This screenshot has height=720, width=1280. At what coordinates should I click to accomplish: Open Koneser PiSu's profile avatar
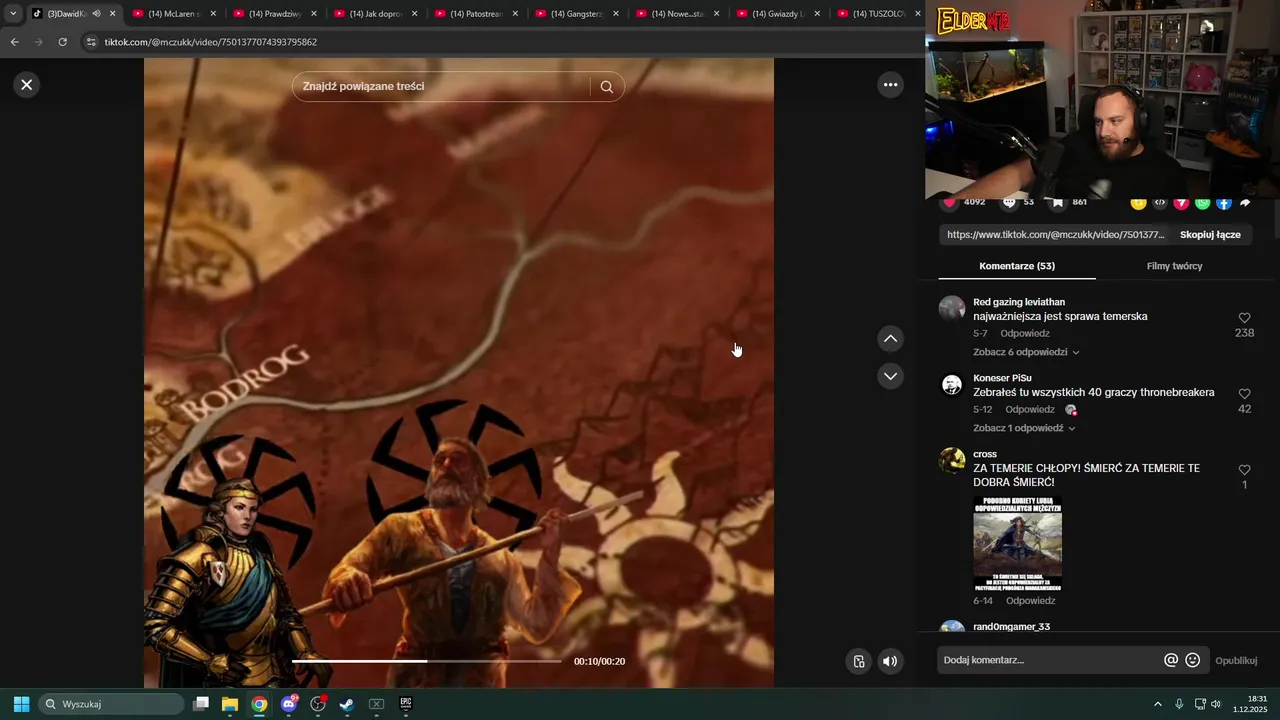click(952, 385)
